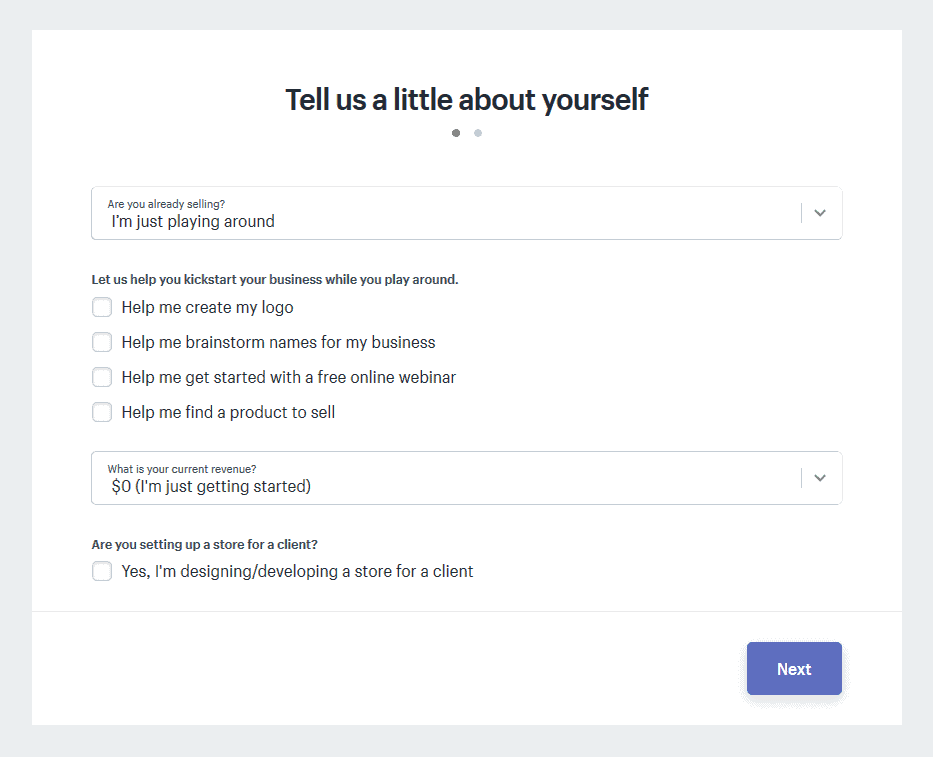Viewport: 933px width, 757px height.
Task: Click the 'Tell us a little about yourself' heading
Action: pos(466,99)
